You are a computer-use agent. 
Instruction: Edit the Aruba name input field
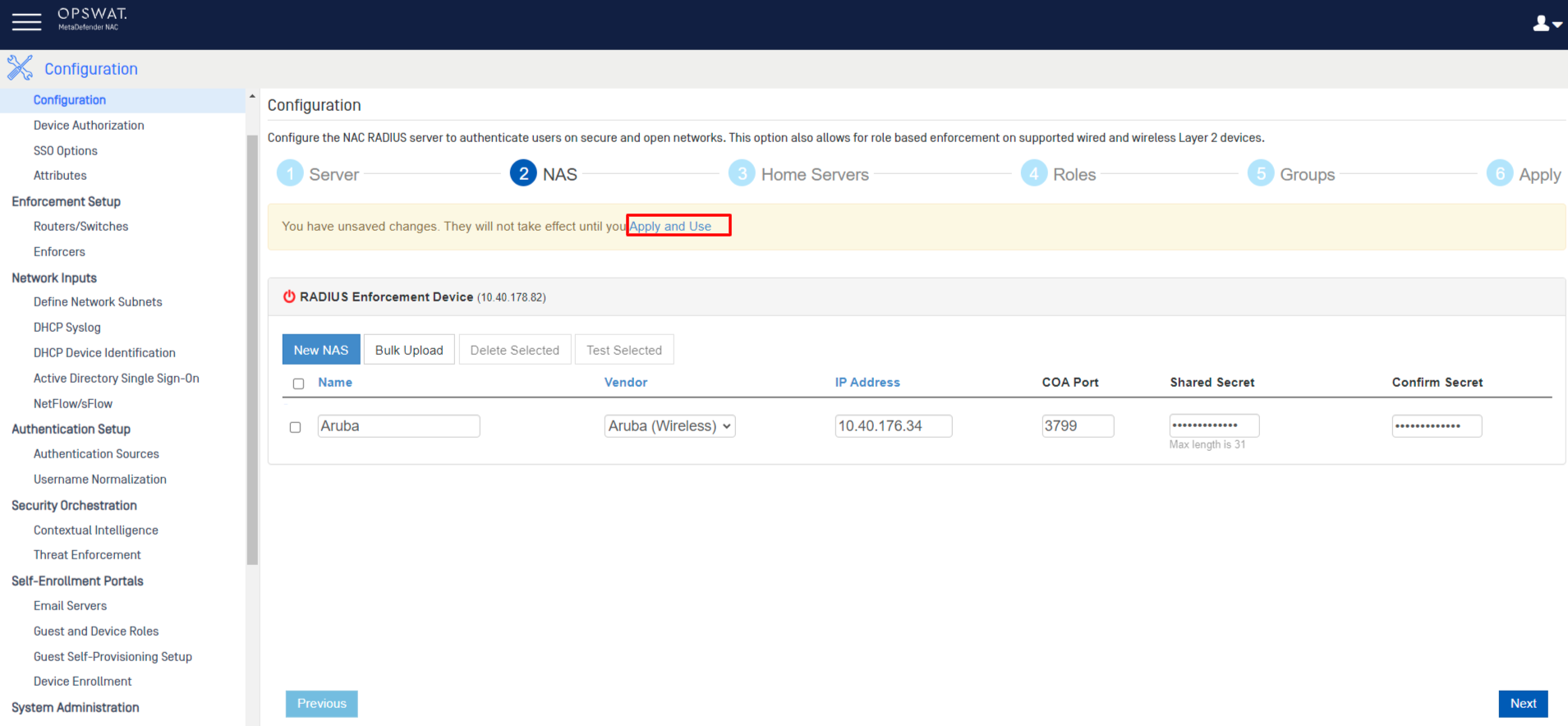click(398, 425)
